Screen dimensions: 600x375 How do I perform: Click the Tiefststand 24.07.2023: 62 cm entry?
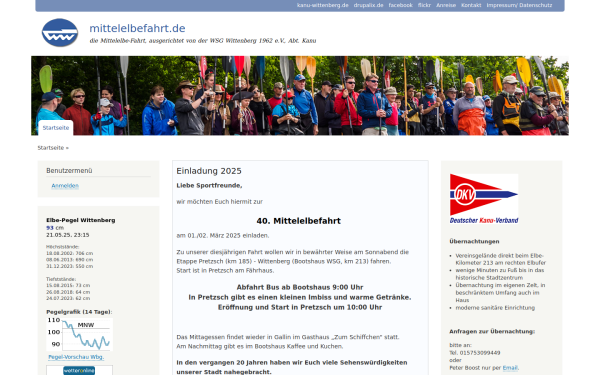(x=68, y=298)
